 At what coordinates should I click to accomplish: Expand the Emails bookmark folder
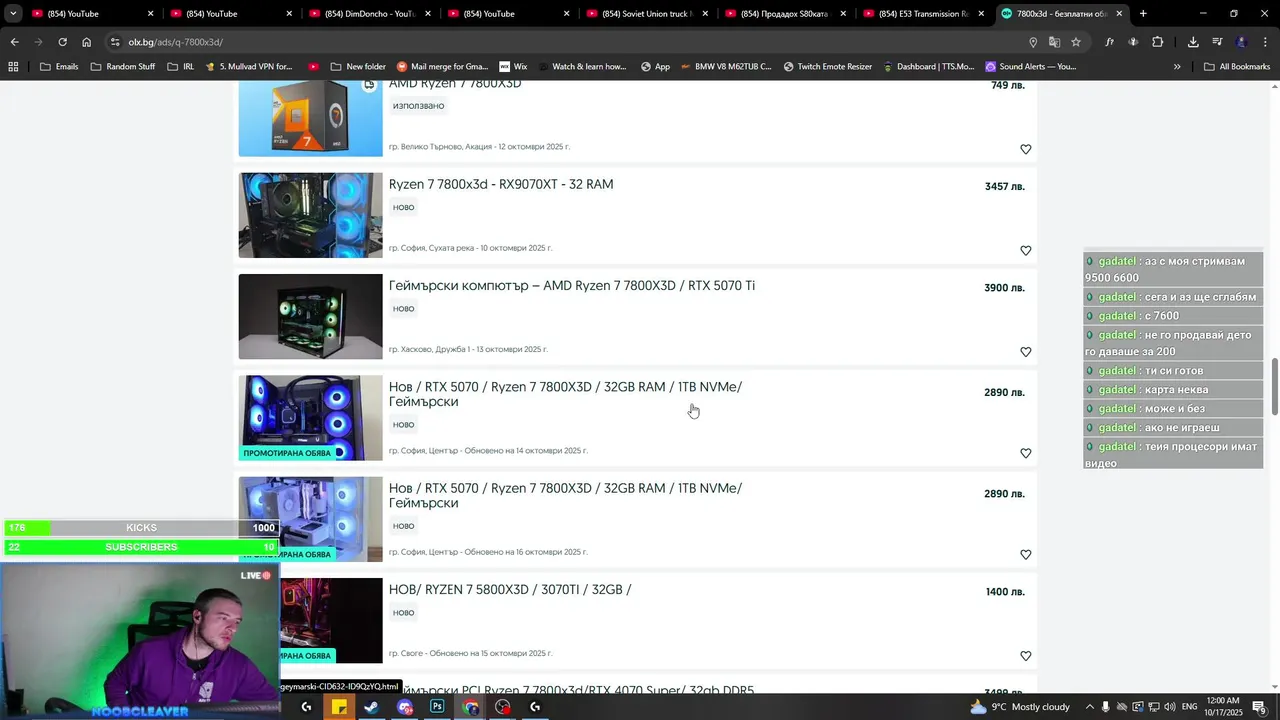59,66
